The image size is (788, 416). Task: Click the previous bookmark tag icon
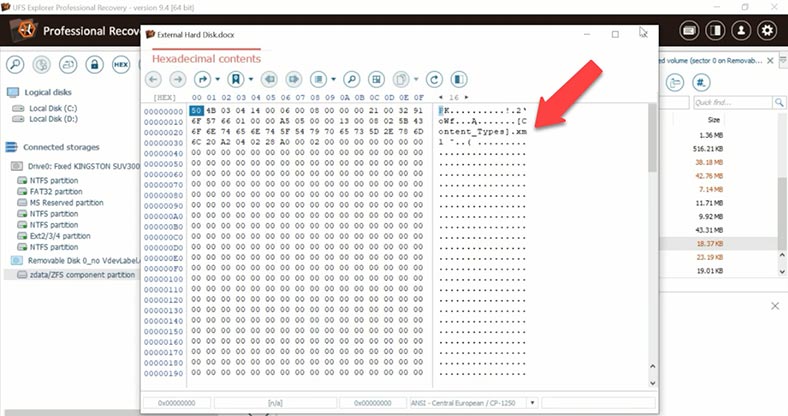pos(269,79)
